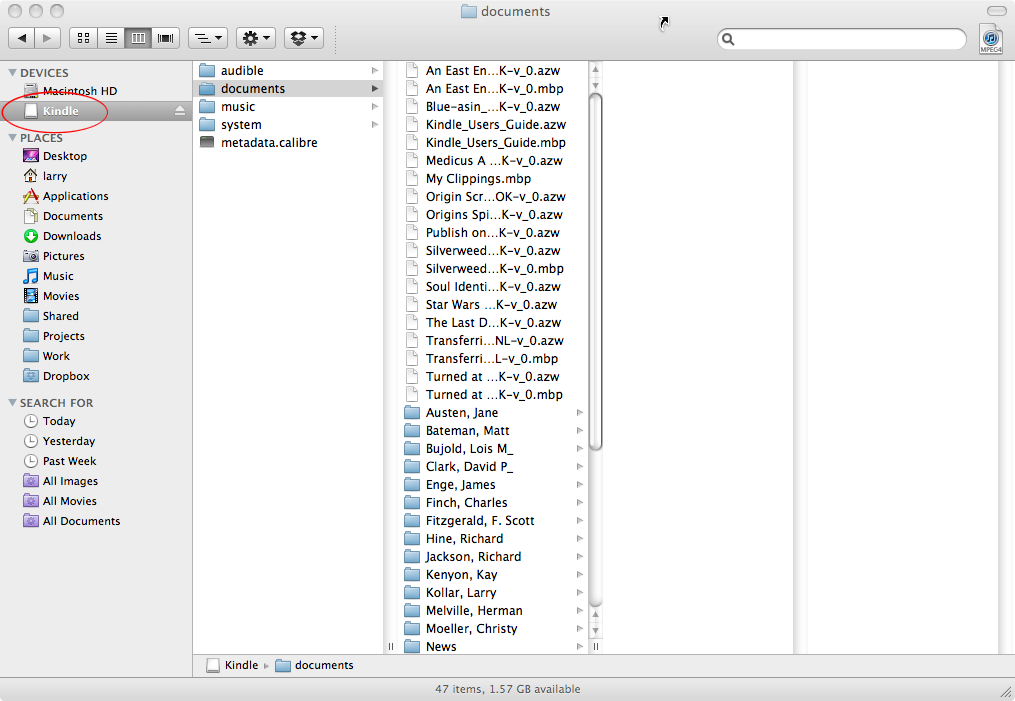This screenshot has height=701, width=1015.
Task: Collapse the DEVICES sidebar section
Action: point(12,72)
